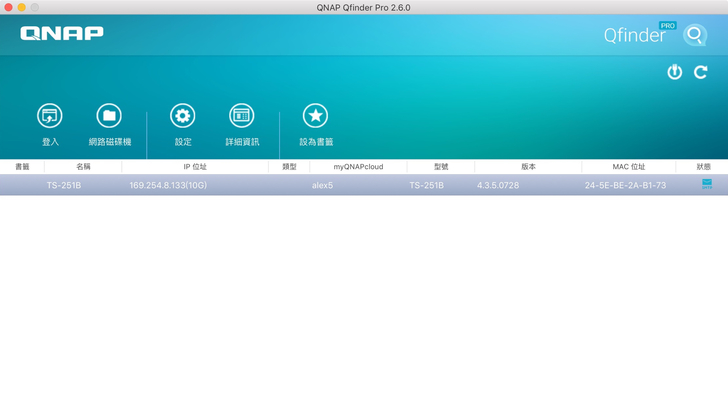Click the 類型 column header
The image size is (728, 410).
[x=289, y=167]
